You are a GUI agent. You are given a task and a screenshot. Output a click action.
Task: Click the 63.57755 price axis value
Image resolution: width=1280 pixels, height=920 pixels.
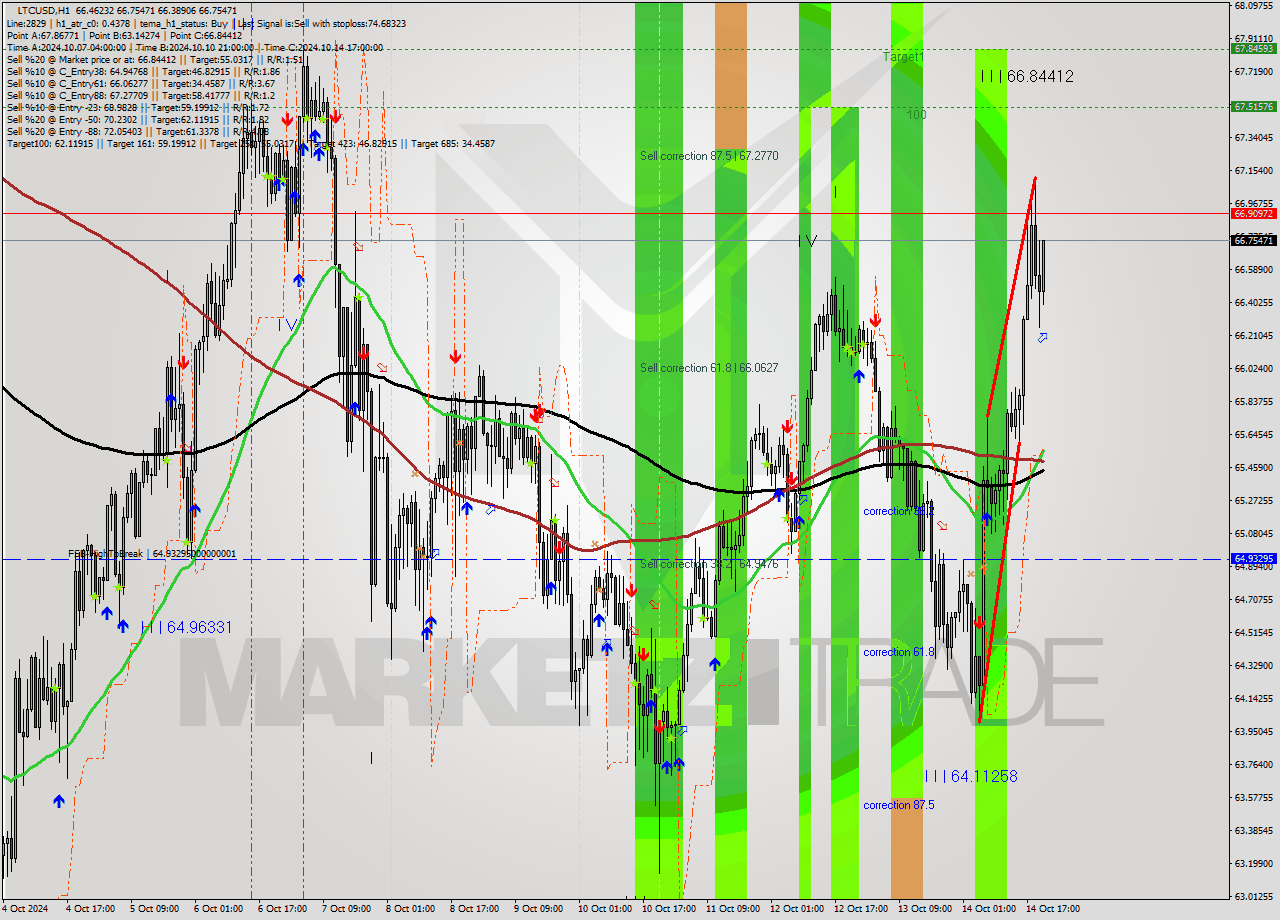1253,797
